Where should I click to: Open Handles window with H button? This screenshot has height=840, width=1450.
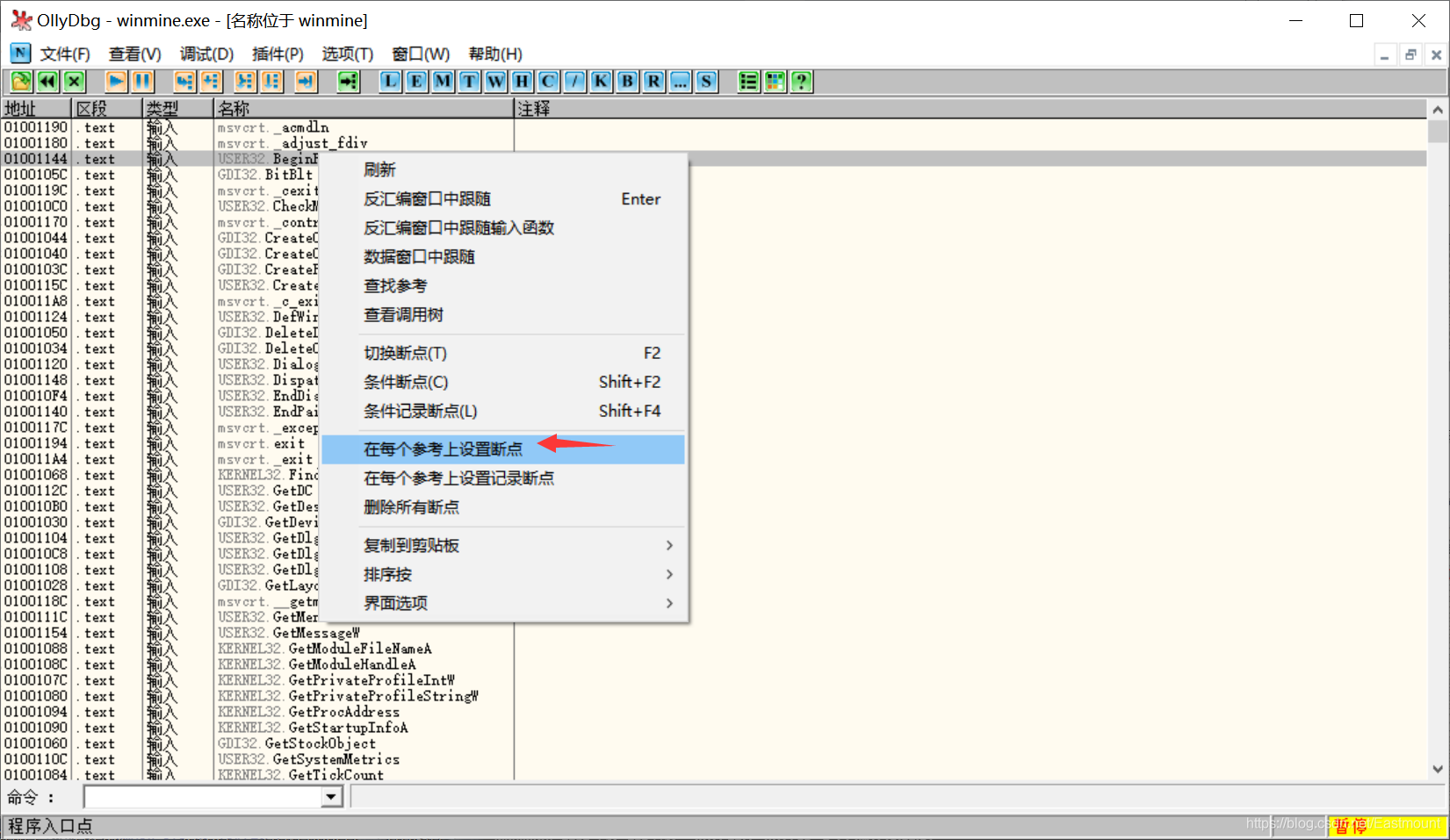pyautogui.click(x=522, y=82)
